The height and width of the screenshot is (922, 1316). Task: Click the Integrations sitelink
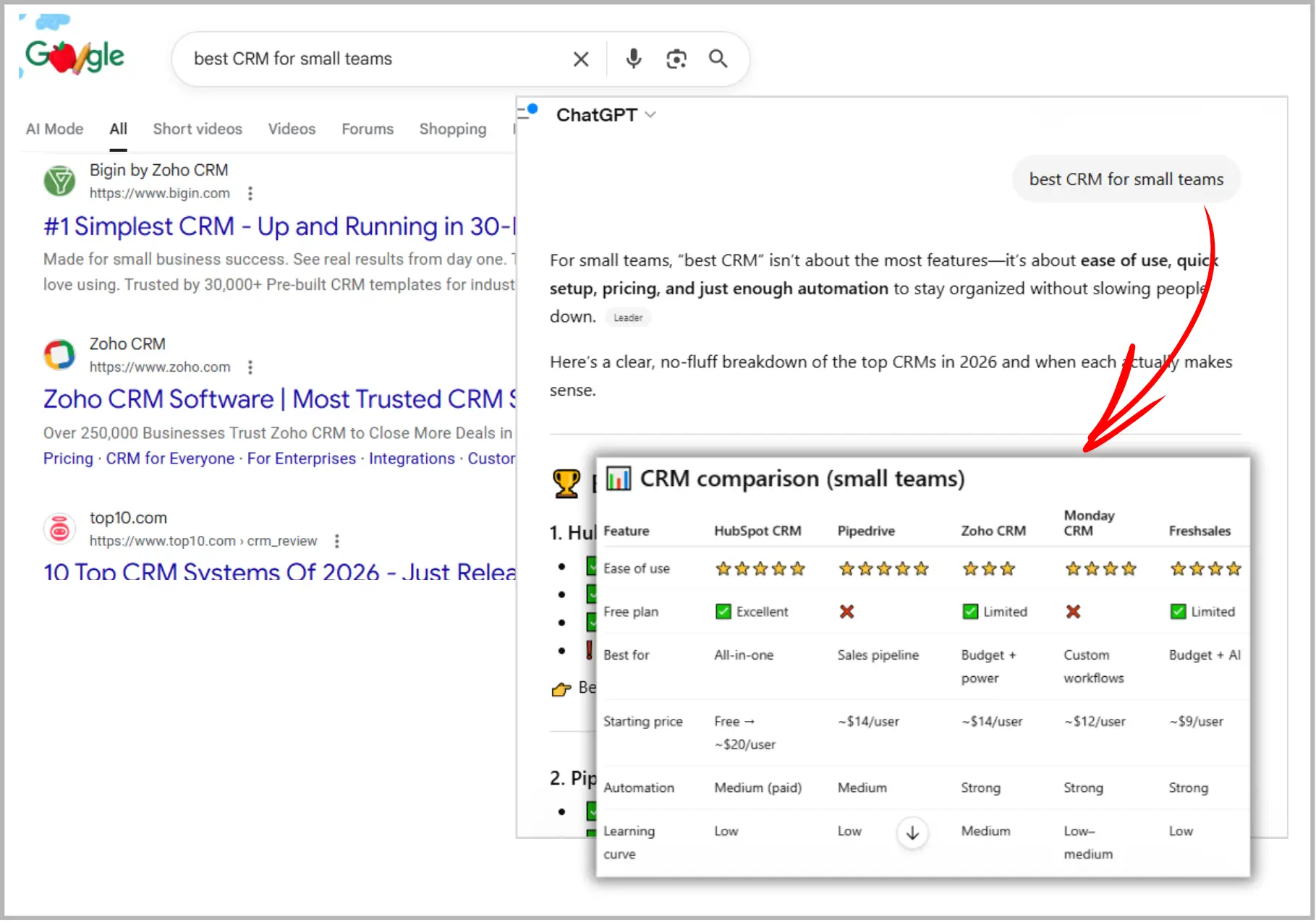(x=412, y=458)
